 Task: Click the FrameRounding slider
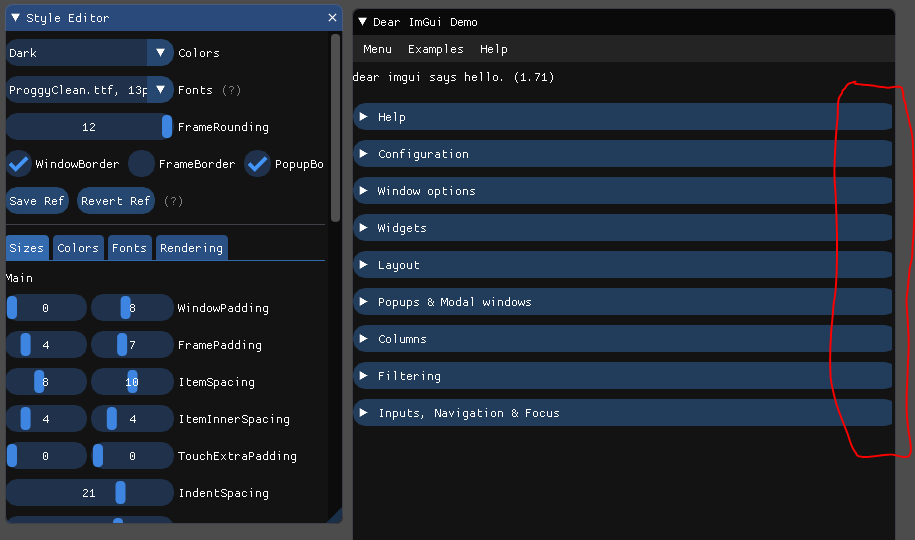pos(90,127)
